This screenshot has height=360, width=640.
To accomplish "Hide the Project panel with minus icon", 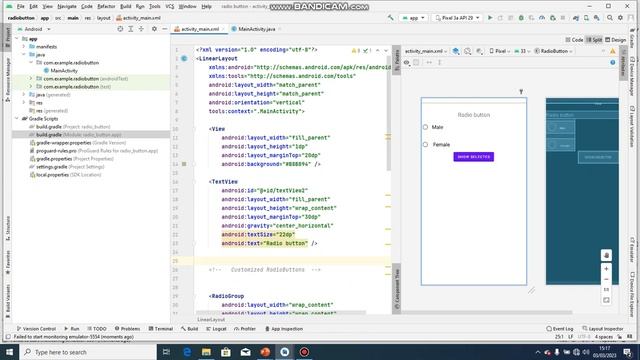I will coord(164,29).
